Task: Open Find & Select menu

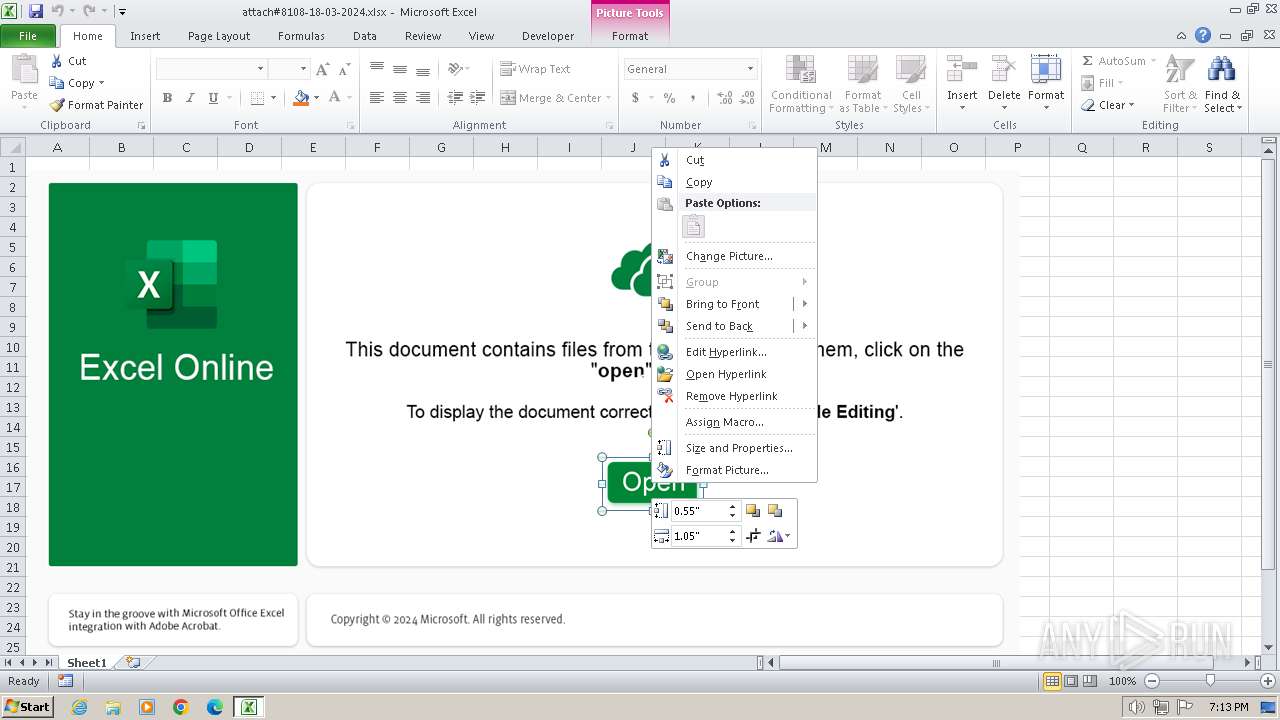Action: pyautogui.click(x=1222, y=84)
